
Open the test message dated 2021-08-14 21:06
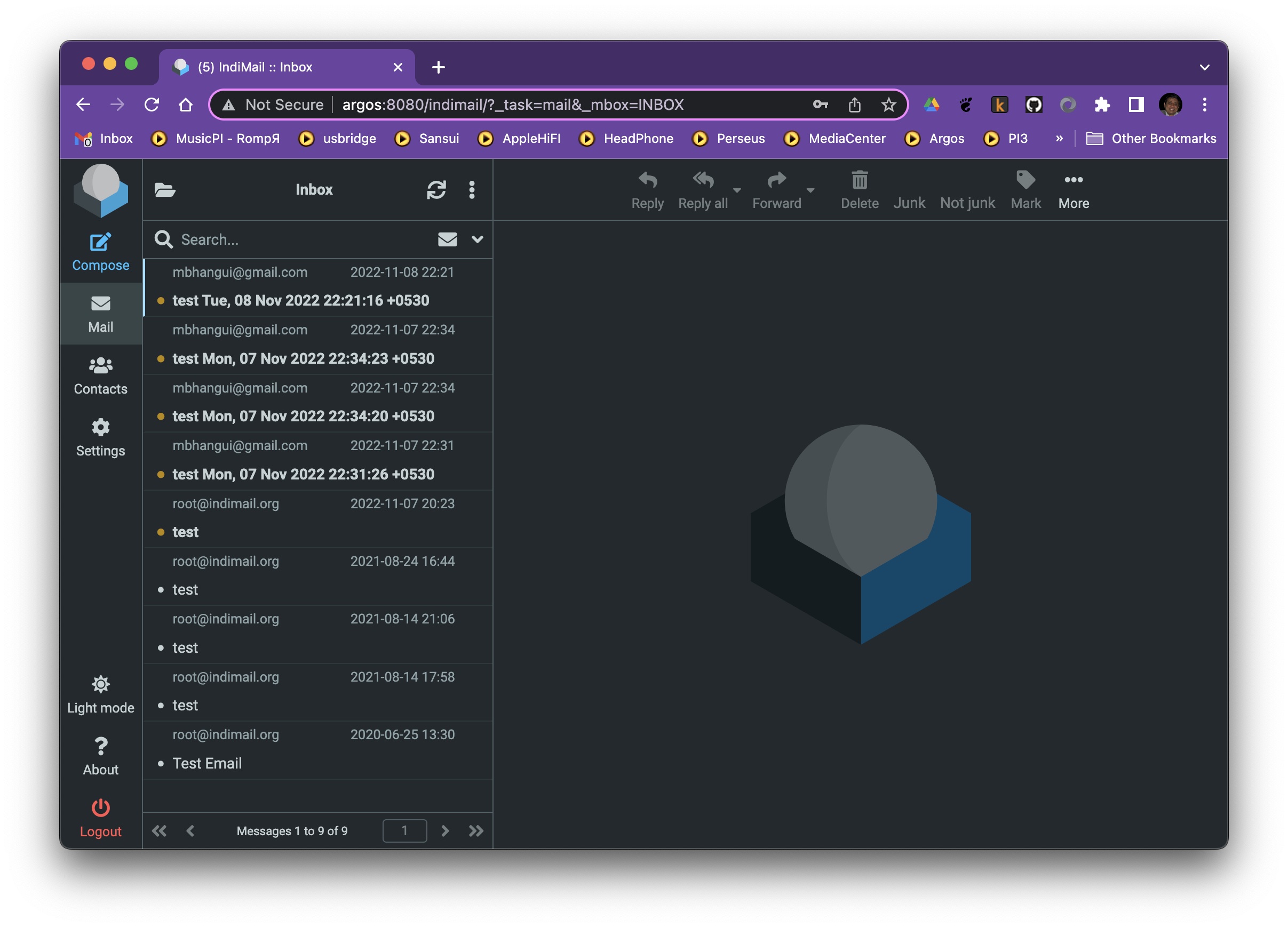318,634
